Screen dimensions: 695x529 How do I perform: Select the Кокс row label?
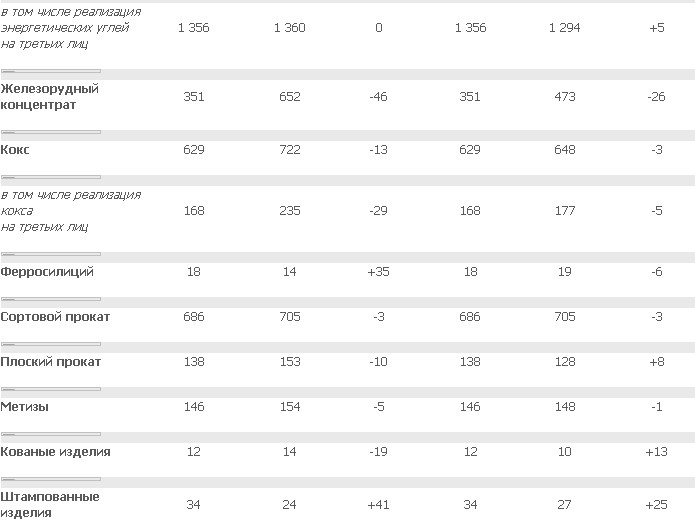(x=18, y=149)
